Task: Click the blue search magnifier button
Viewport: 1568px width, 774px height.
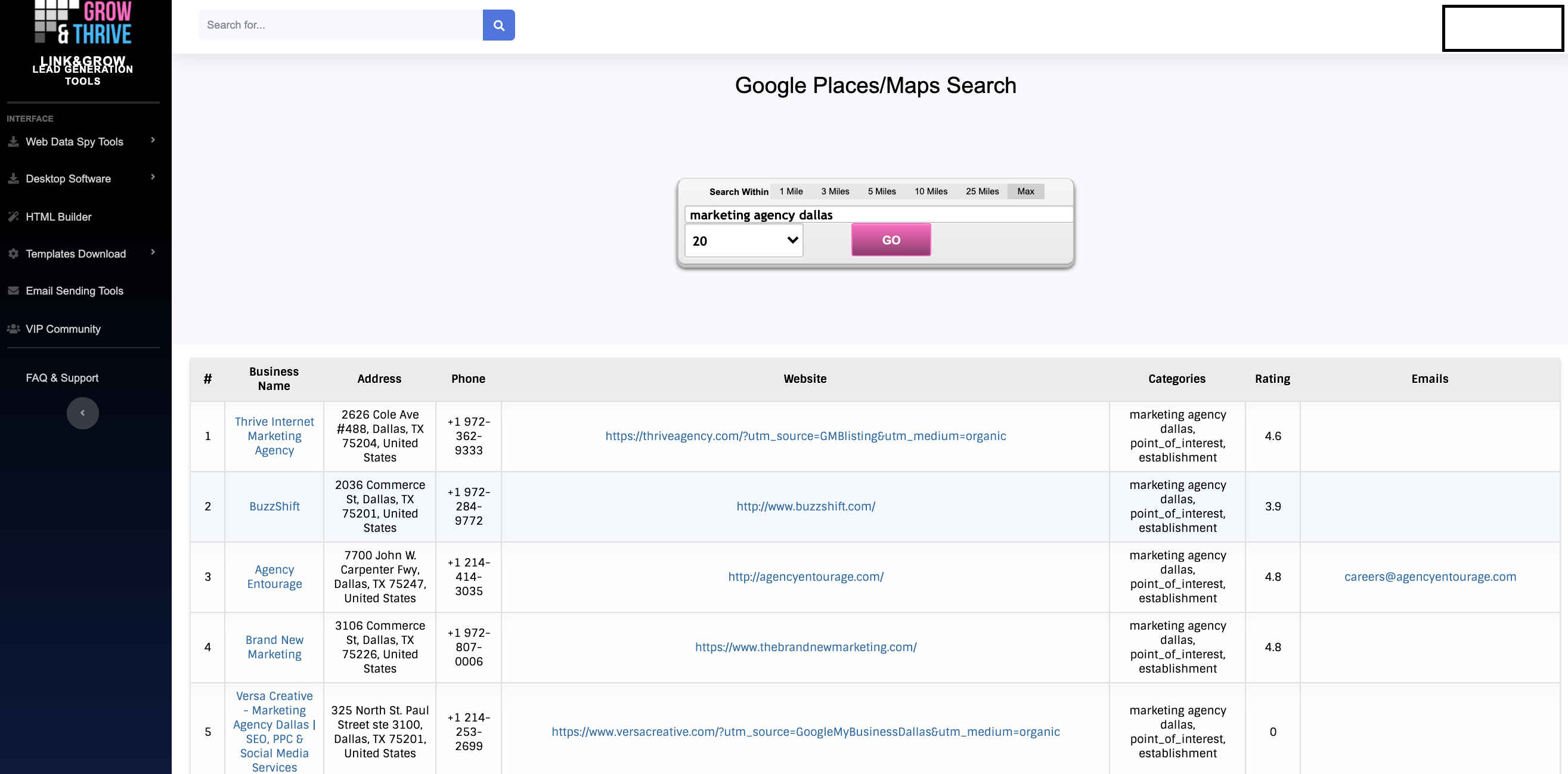Action: point(498,25)
